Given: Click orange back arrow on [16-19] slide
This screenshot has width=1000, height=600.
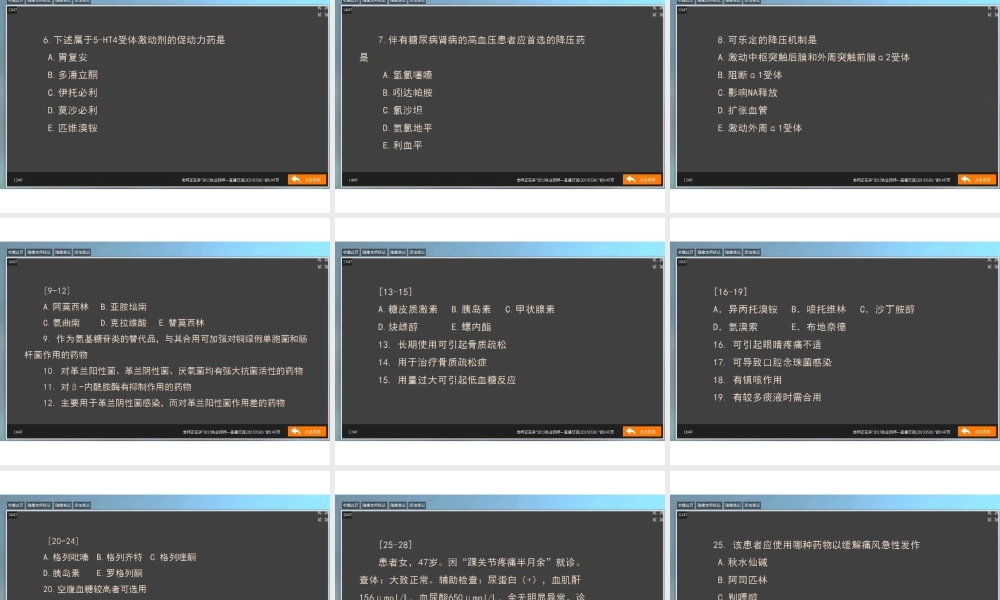Looking at the screenshot, I should 976,432.
